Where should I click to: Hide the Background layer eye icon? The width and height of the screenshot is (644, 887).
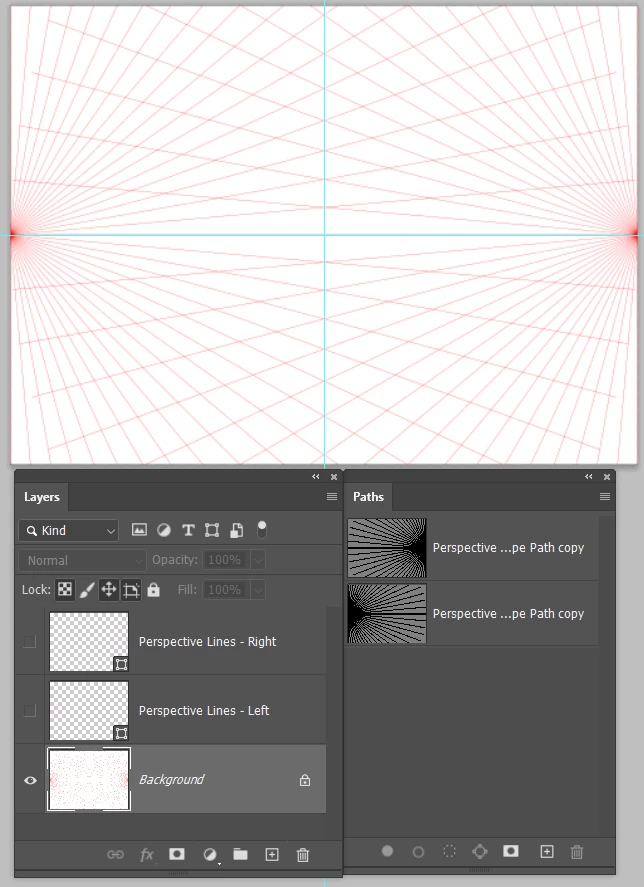tap(31, 780)
